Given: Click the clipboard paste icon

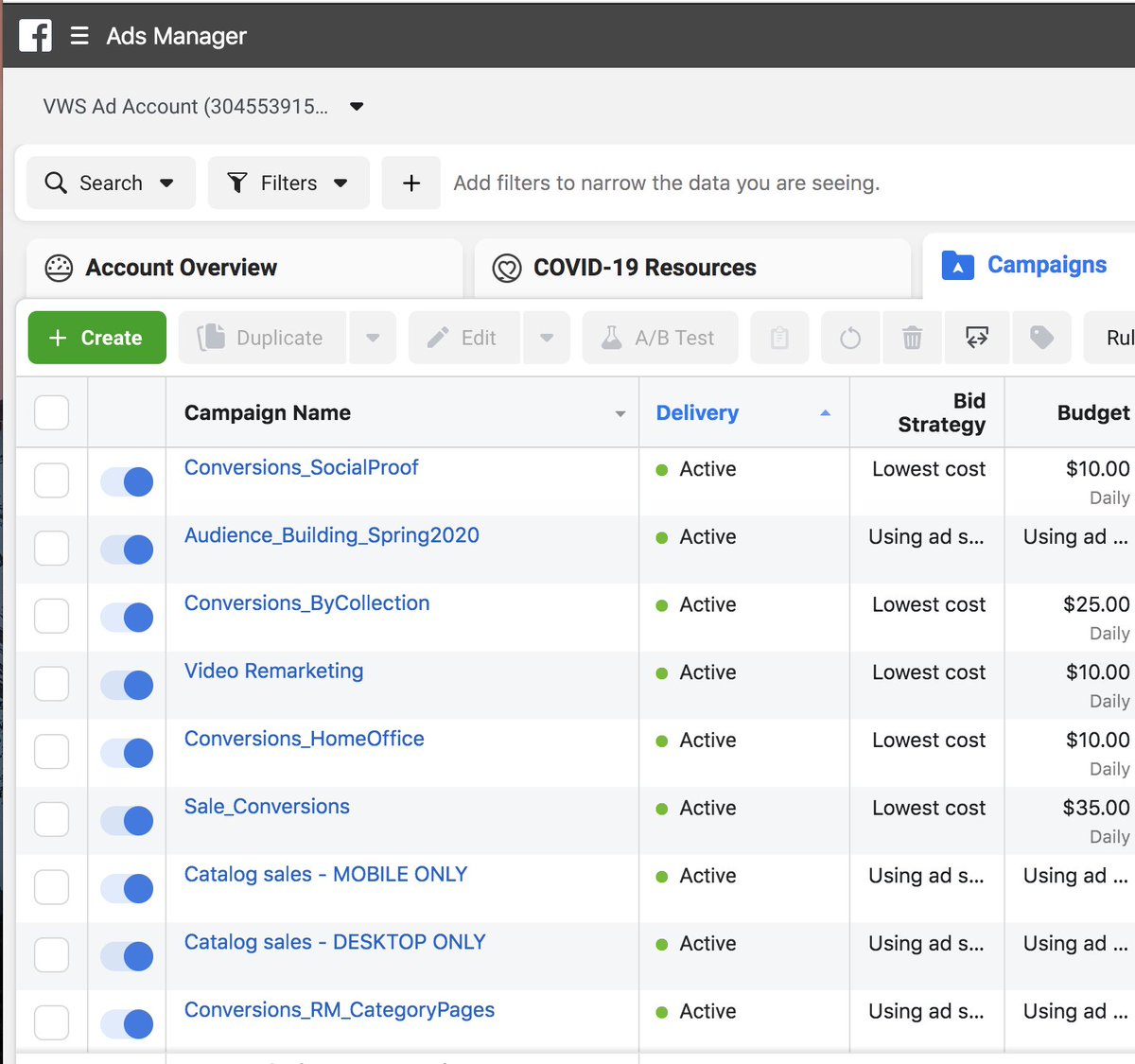Looking at the screenshot, I should [x=779, y=338].
